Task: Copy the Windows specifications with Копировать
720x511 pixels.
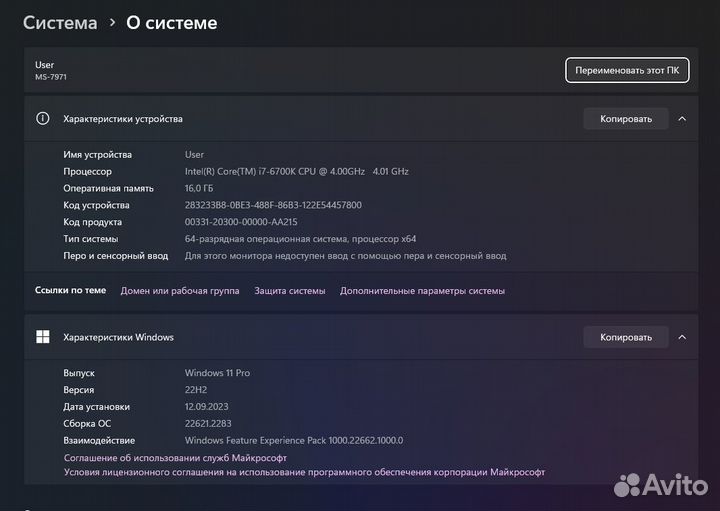Action: (626, 337)
